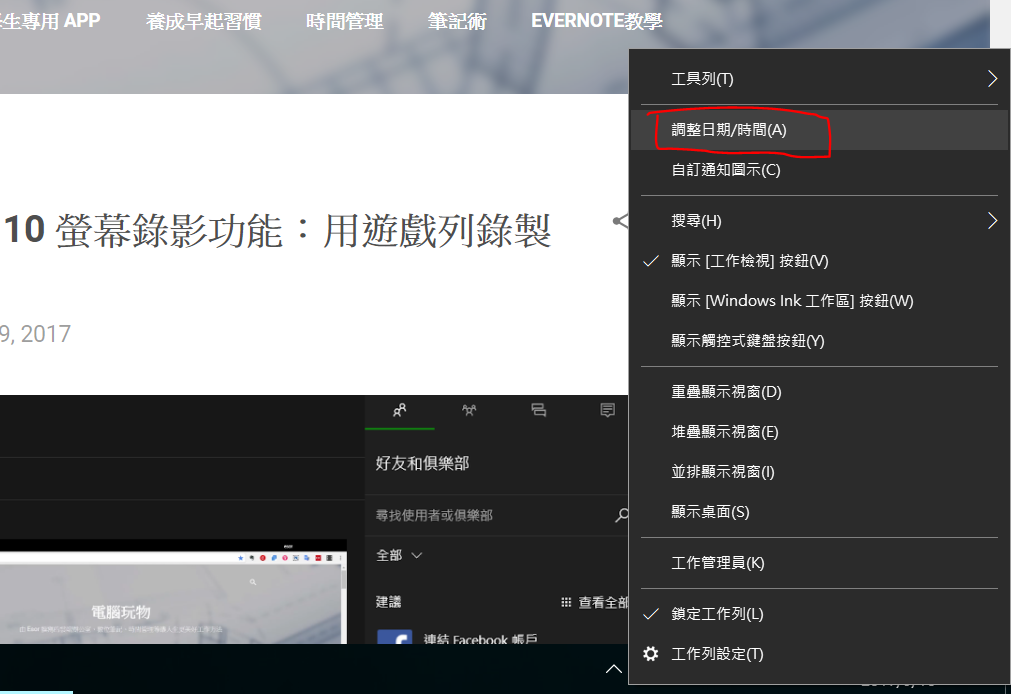Choose 自訂通知圖示(C) from context menu
The image size is (1011, 694).
819,170
